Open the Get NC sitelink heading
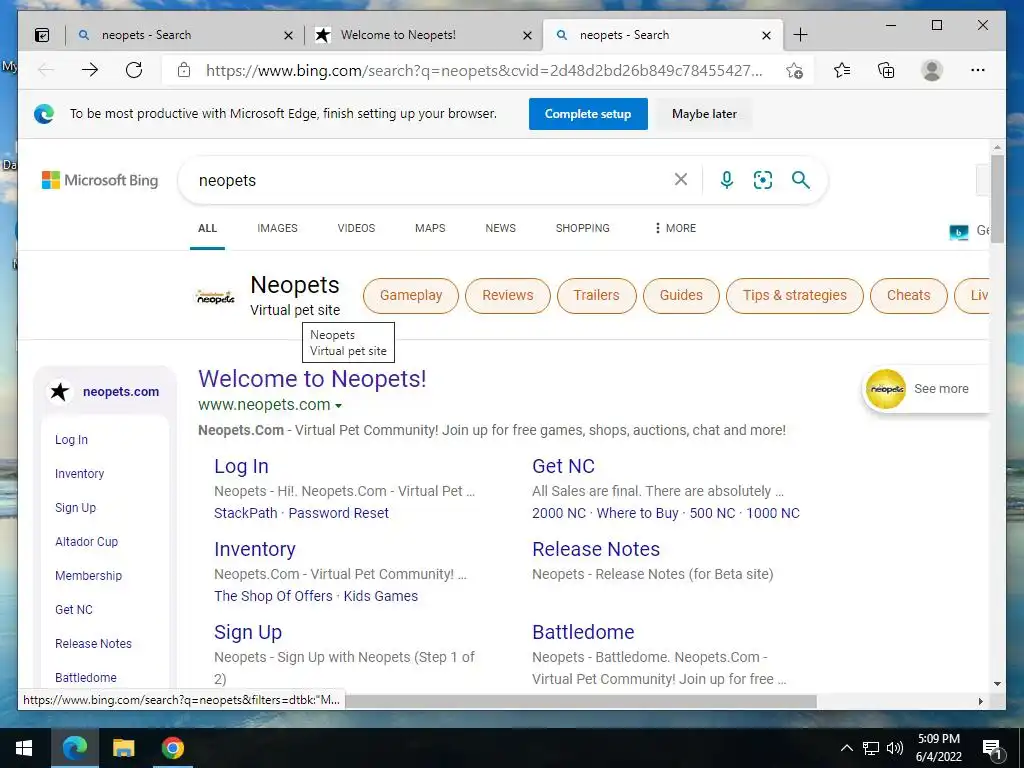Viewport: 1024px width, 768px height. pos(564,466)
